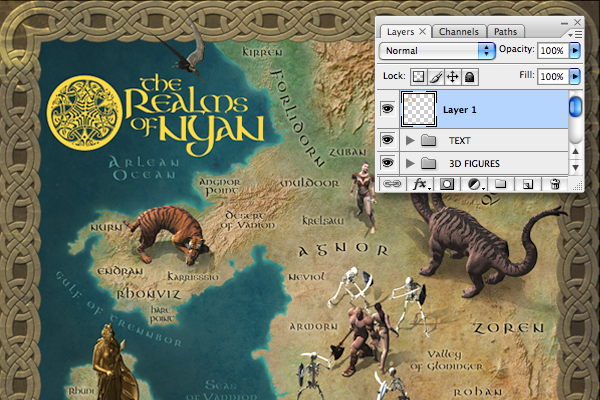The width and height of the screenshot is (600, 400).
Task: Select the Layers tab
Action: click(x=400, y=32)
